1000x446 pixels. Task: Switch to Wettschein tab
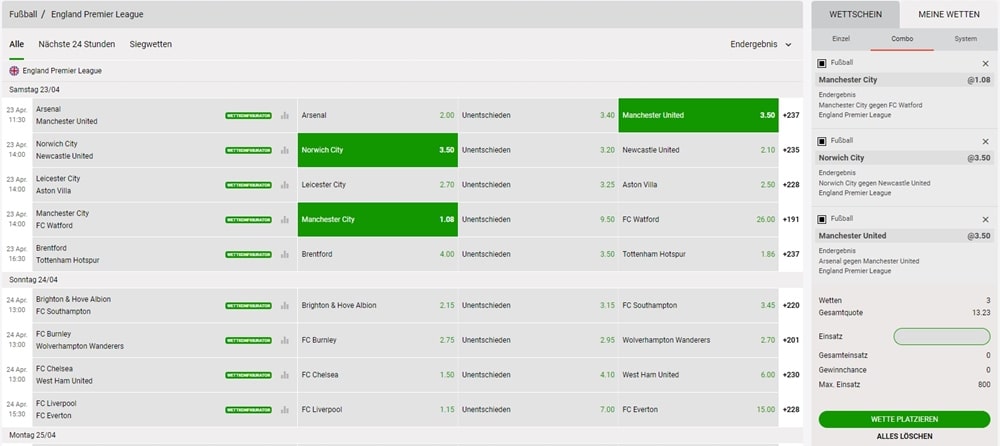coord(855,14)
